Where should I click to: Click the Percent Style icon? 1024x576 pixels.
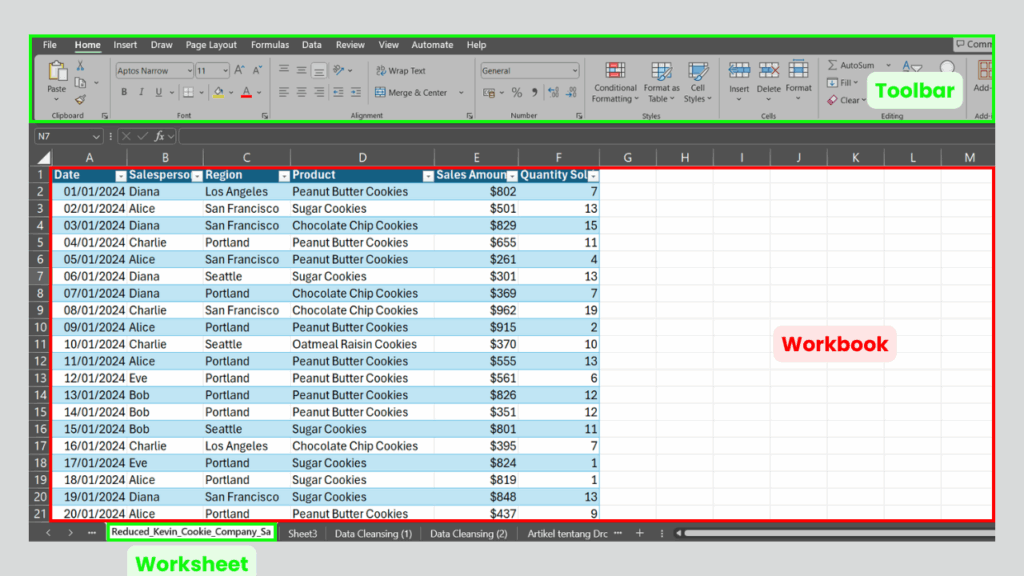pyautogui.click(x=515, y=93)
